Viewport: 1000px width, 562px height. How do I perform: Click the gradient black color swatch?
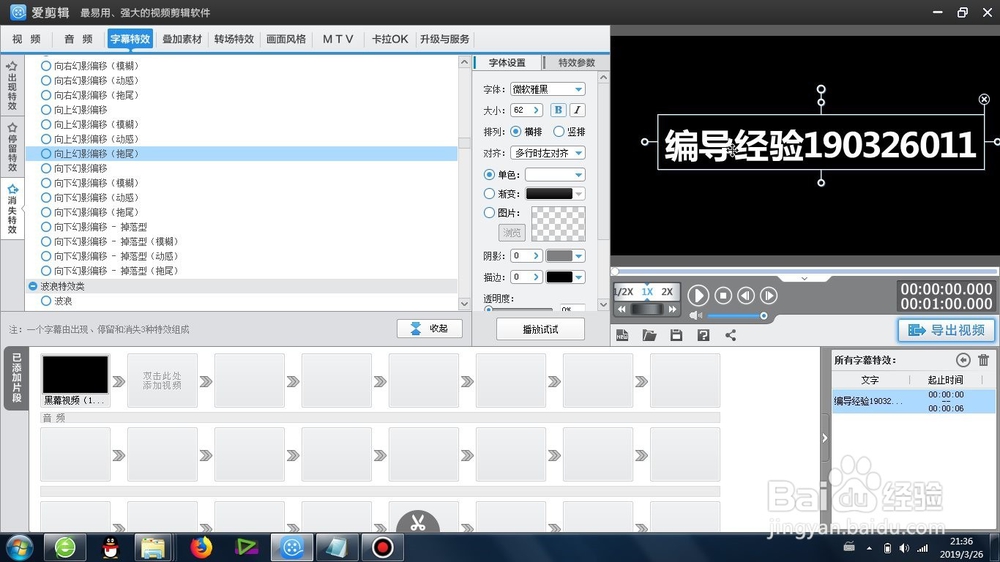tap(549, 193)
